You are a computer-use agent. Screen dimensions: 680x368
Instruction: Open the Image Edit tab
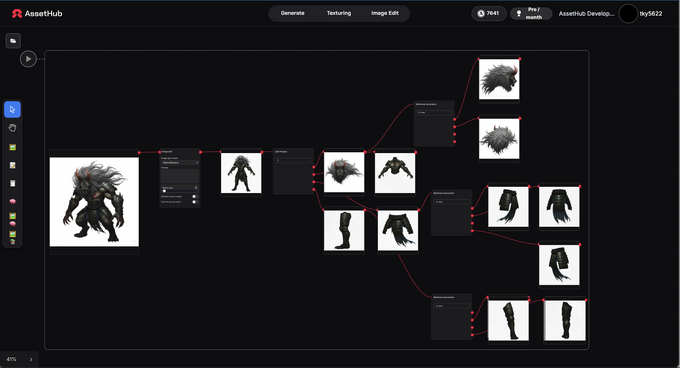coord(385,13)
